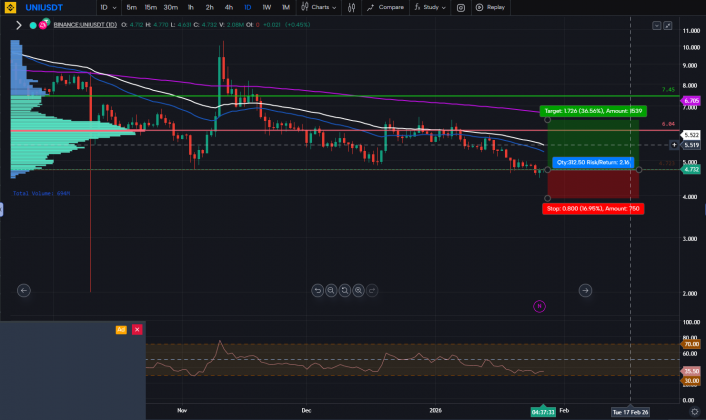
Task: Take a chart snapshot with camera icon
Action: 461,7
